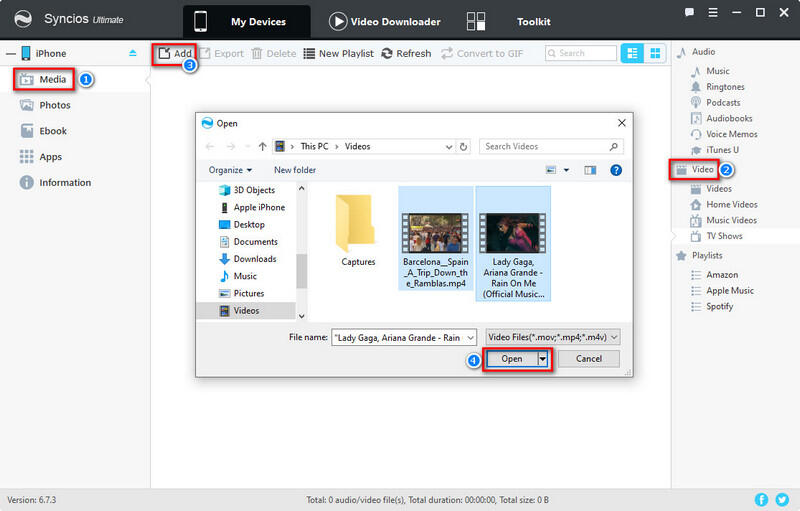Click the help icon in Open dialog
The width and height of the screenshot is (800, 511).
616,170
